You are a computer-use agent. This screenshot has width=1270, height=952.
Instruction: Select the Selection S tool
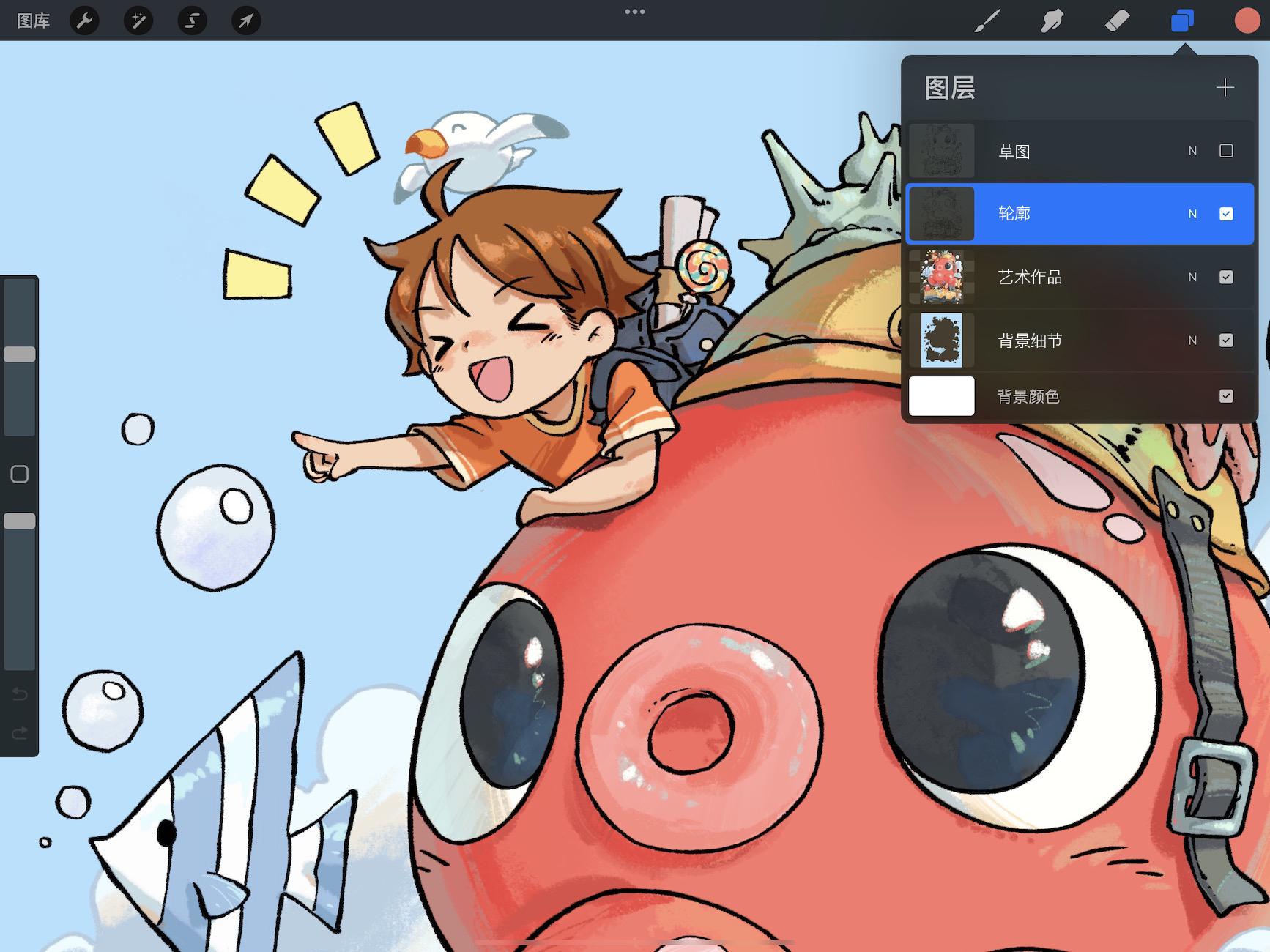(x=192, y=21)
